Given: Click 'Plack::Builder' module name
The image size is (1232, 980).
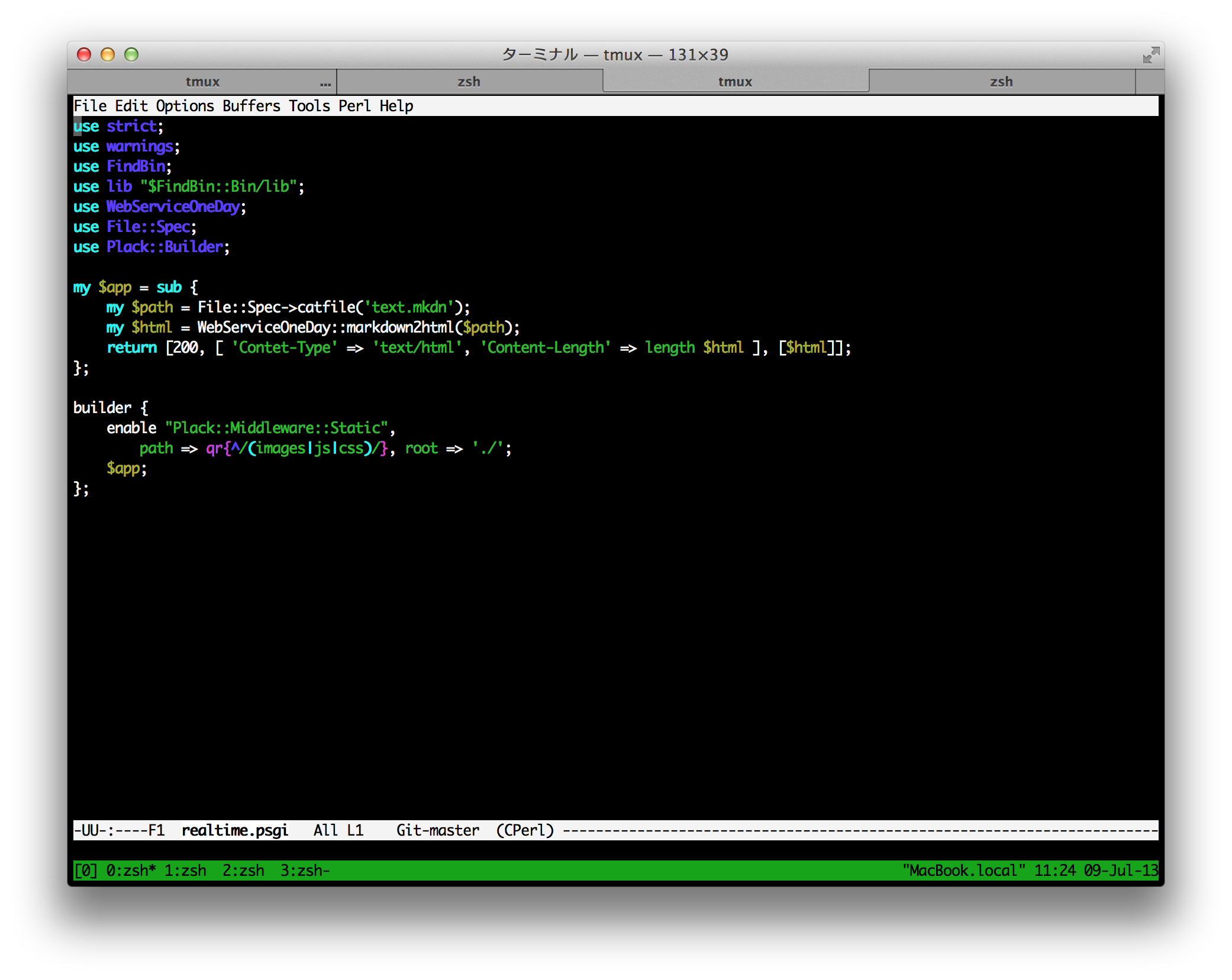Looking at the screenshot, I should pyautogui.click(x=165, y=247).
